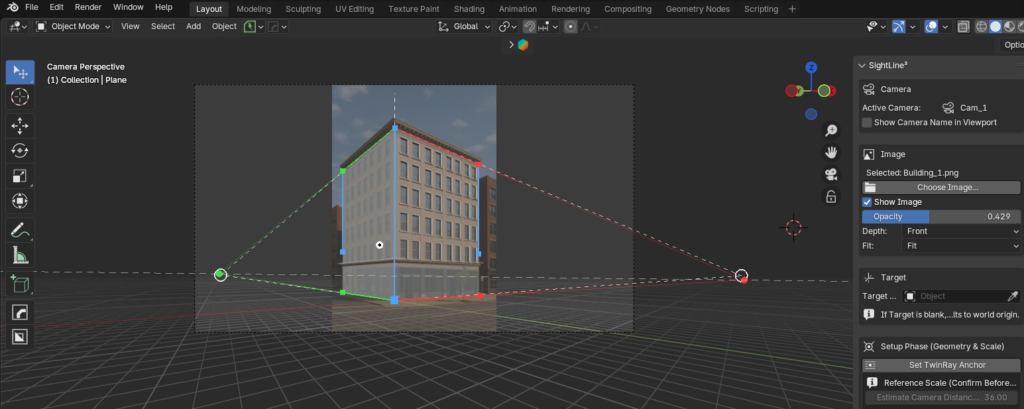The height and width of the screenshot is (409, 1024).
Task: Click the pan hand viewport icon
Action: tap(831, 152)
